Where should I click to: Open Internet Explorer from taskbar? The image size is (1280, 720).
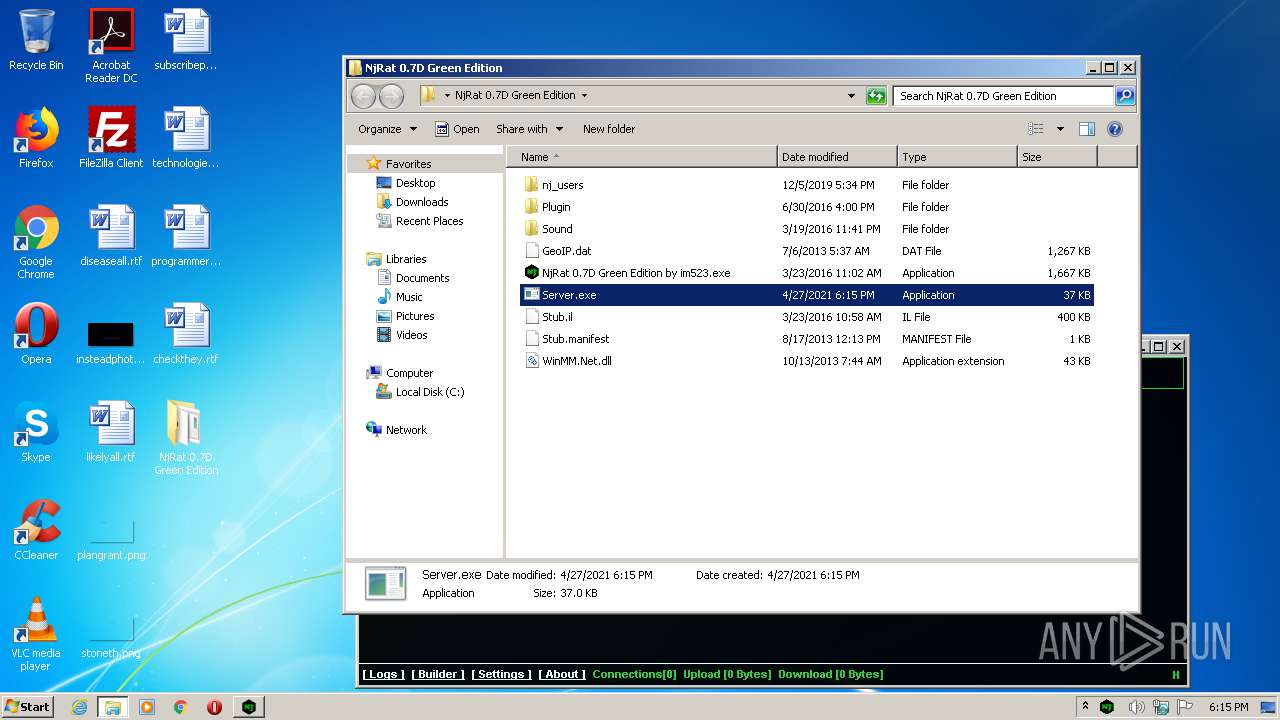(79, 707)
